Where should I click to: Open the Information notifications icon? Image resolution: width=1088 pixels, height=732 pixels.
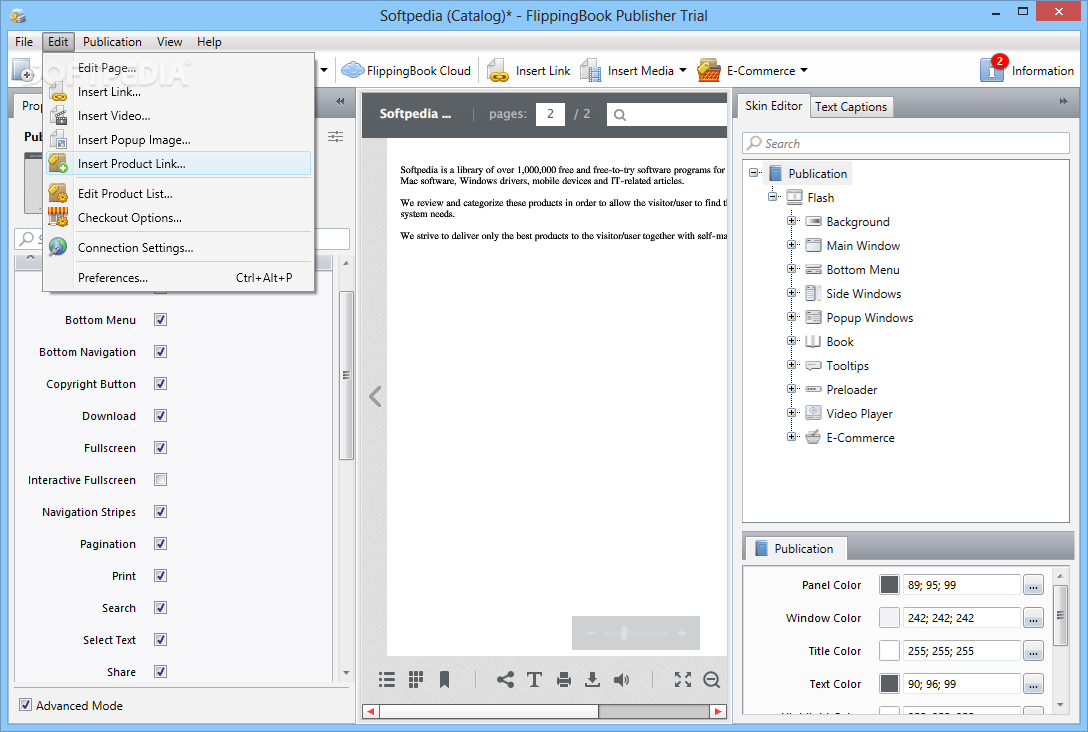(992, 69)
